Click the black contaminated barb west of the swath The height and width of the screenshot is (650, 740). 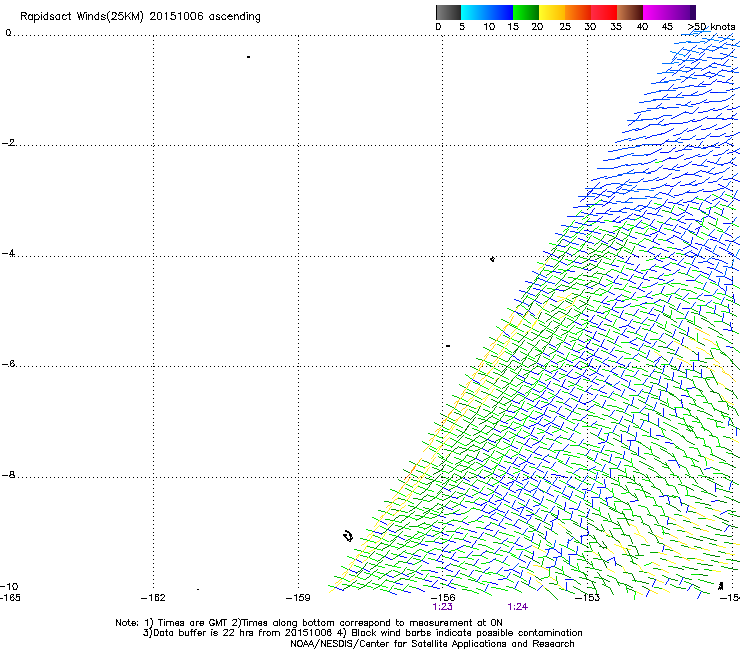(x=348, y=536)
